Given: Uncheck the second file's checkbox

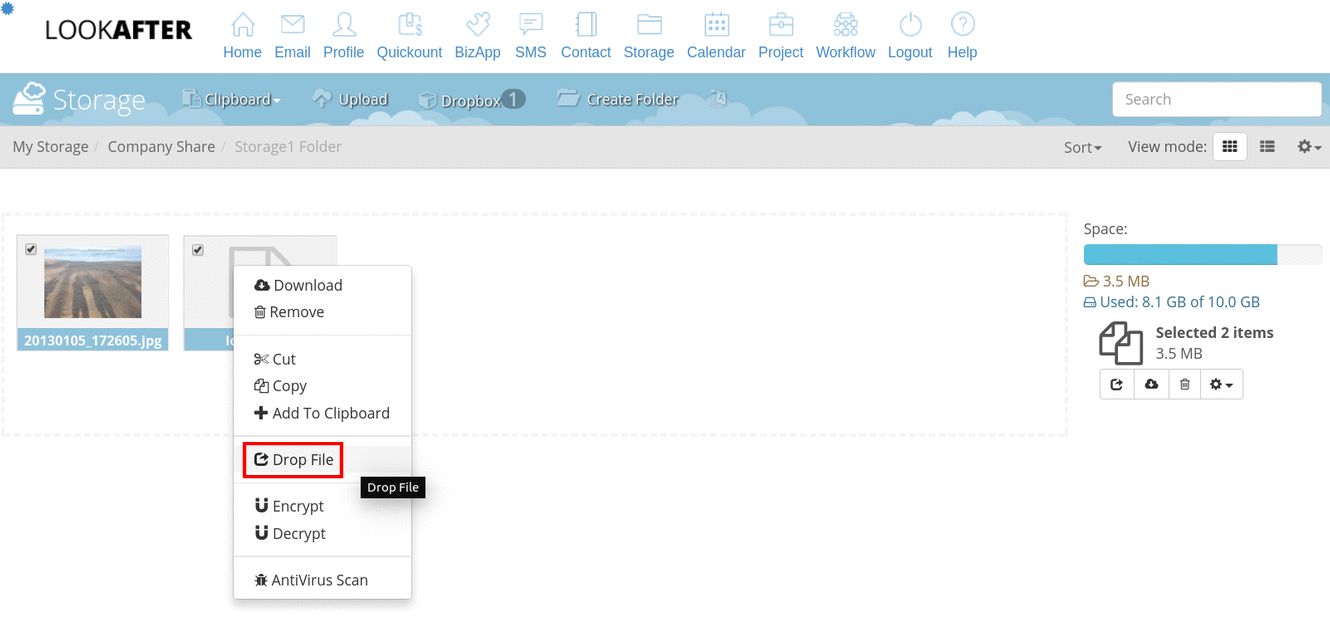Looking at the screenshot, I should 198,249.
